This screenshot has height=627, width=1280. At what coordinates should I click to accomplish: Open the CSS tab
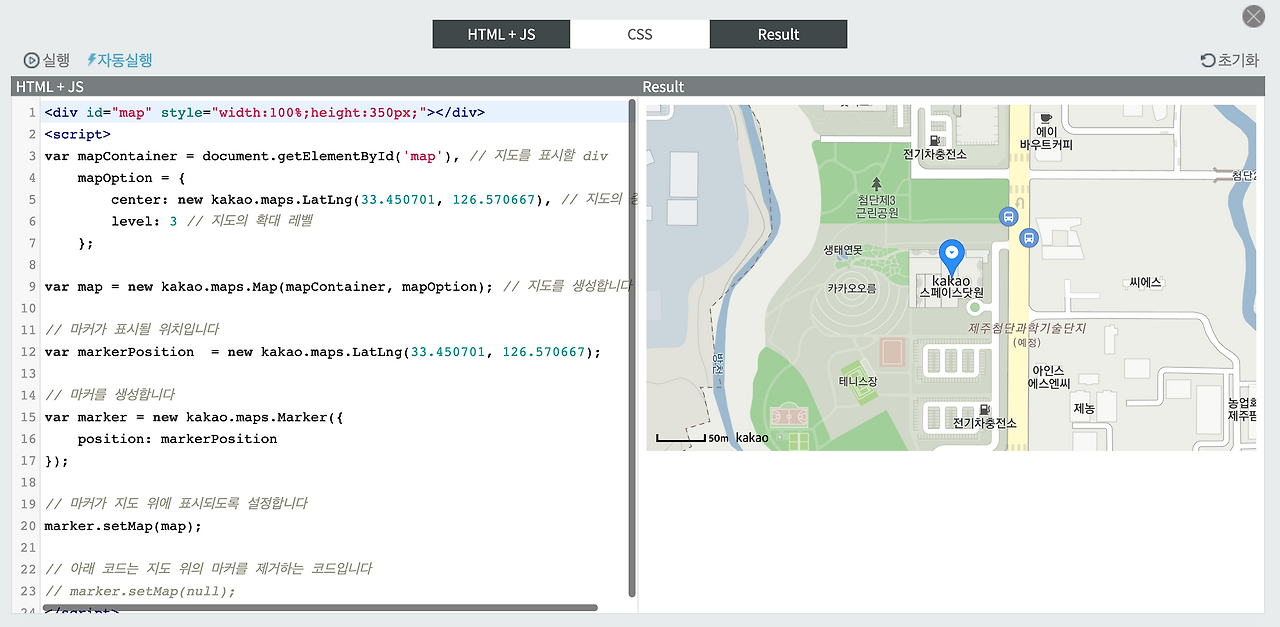coord(640,34)
